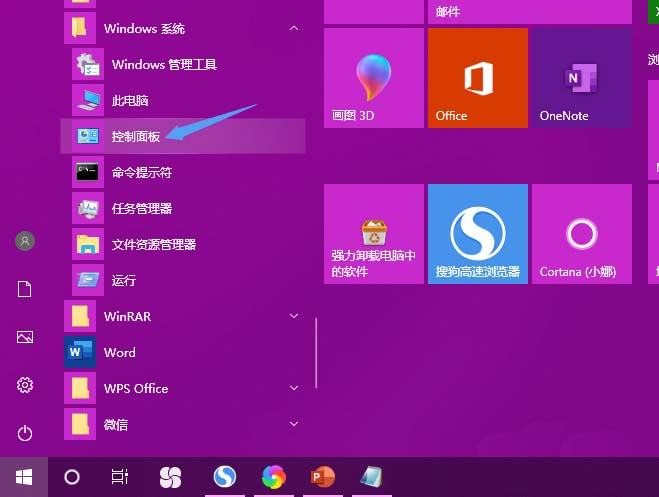This screenshot has height=497, width=659.
Task: Switch to PowerPoint on the taskbar
Action: pos(323,477)
